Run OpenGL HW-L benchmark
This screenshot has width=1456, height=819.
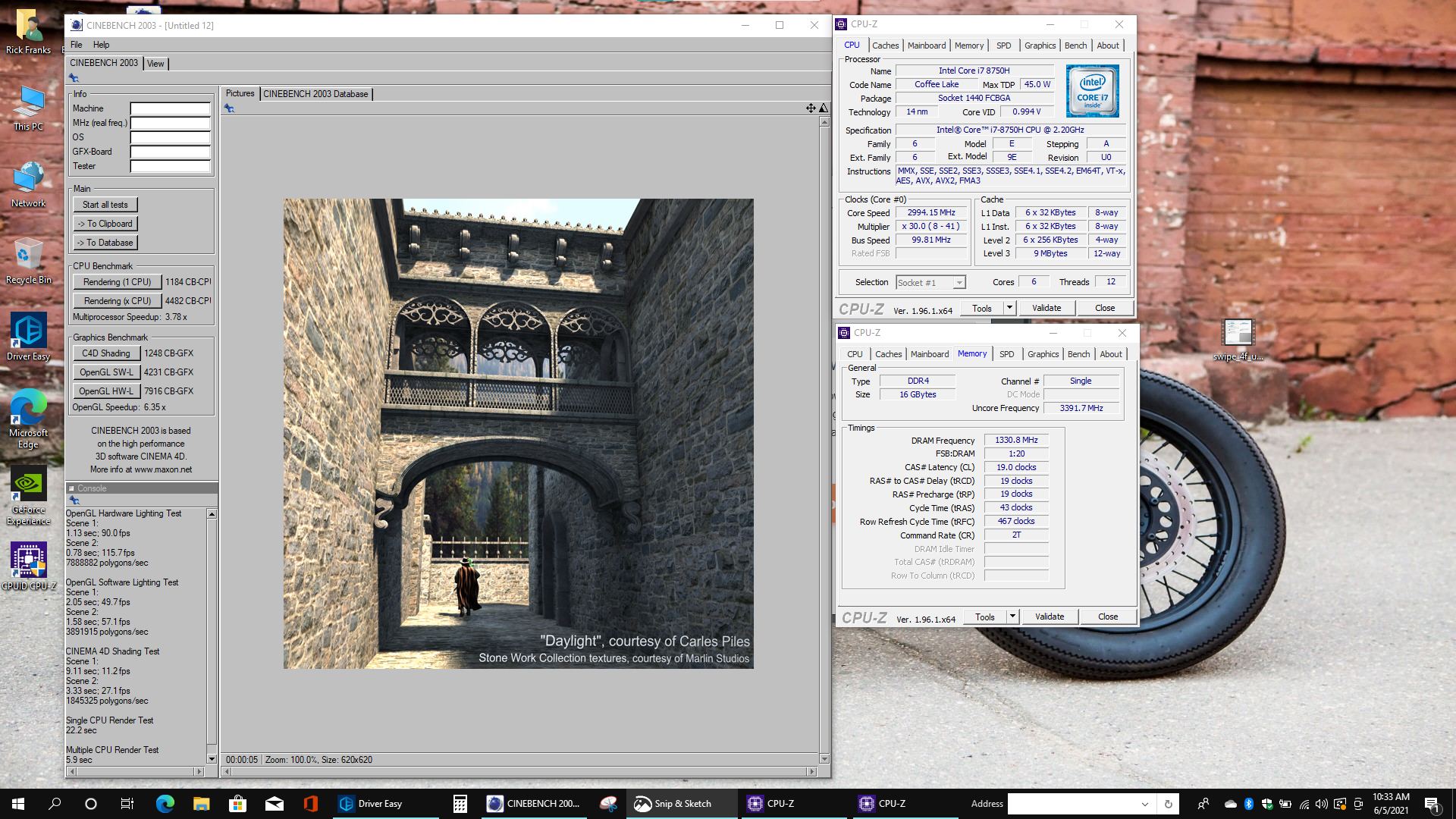click(106, 391)
